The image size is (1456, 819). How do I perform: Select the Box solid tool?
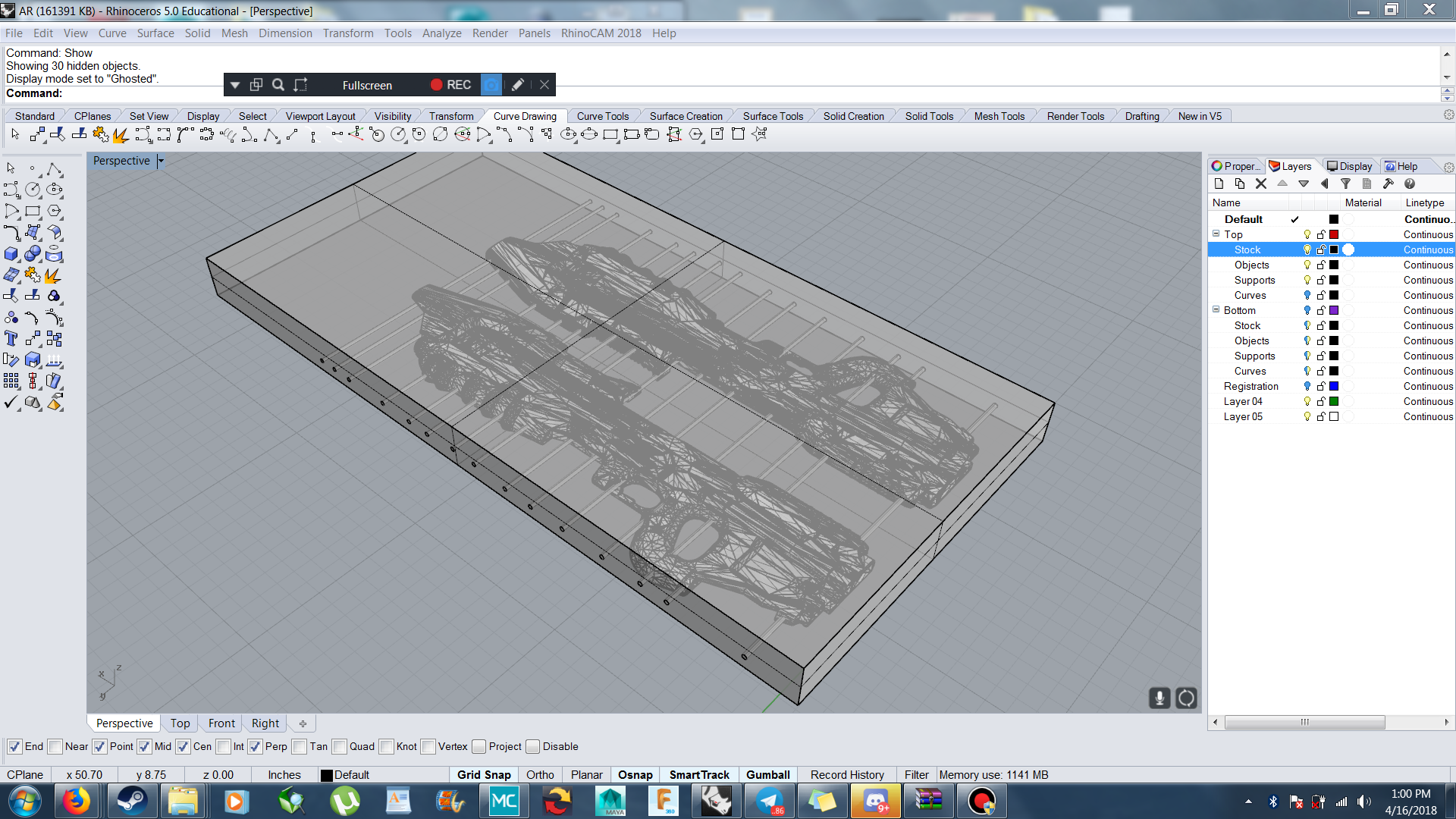tap(11, 254)
